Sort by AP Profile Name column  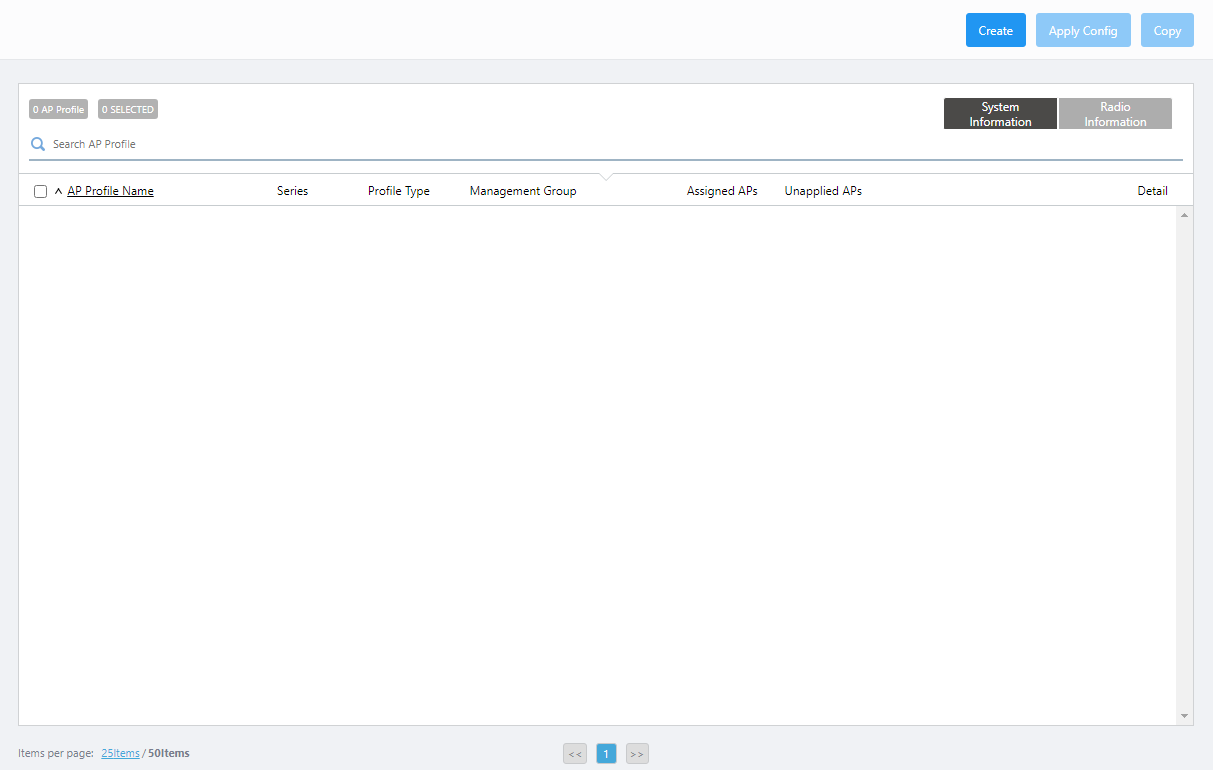[x=110, y=191]
